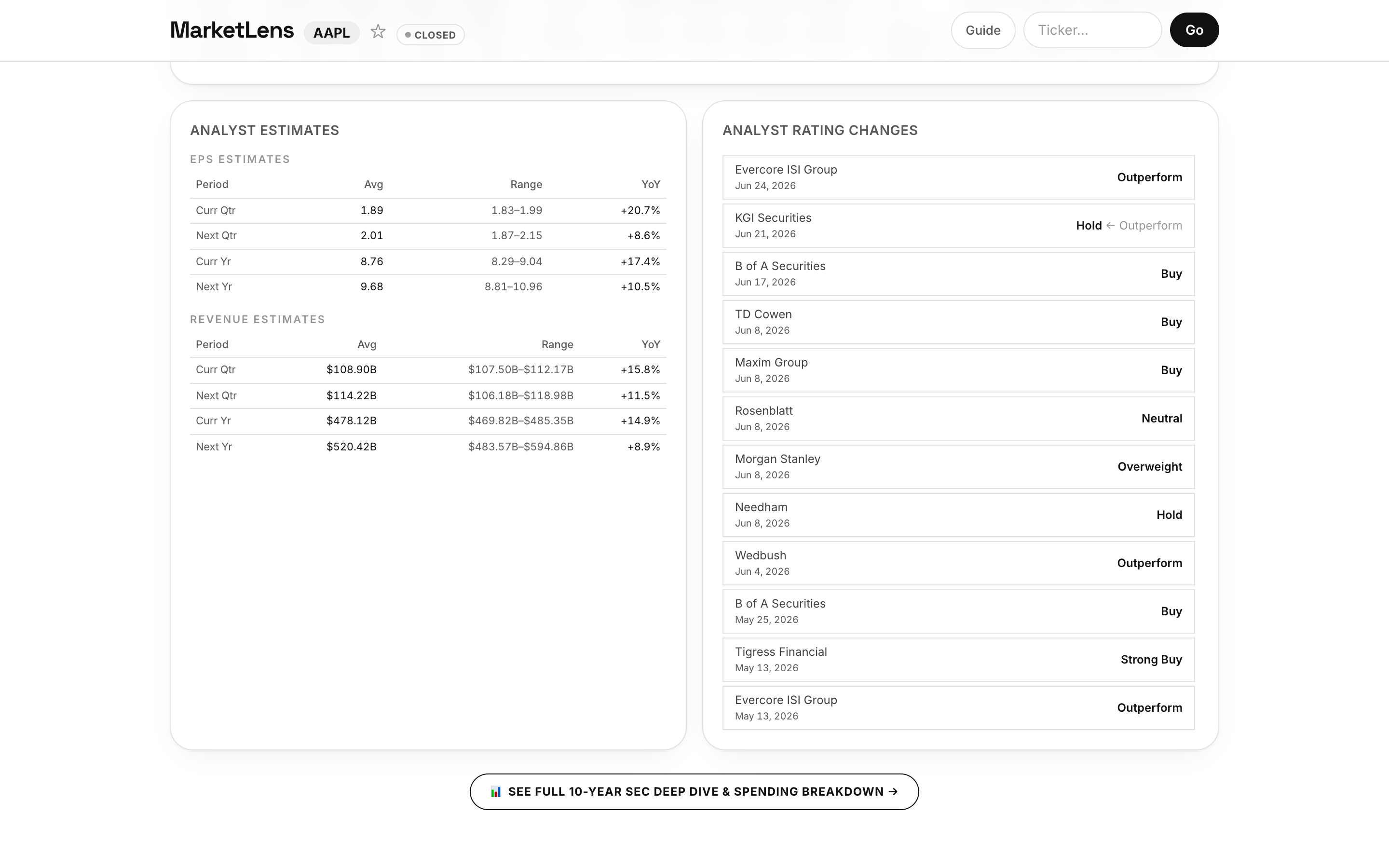Click the Analyst Estimates heading

[x=265, y=130]
